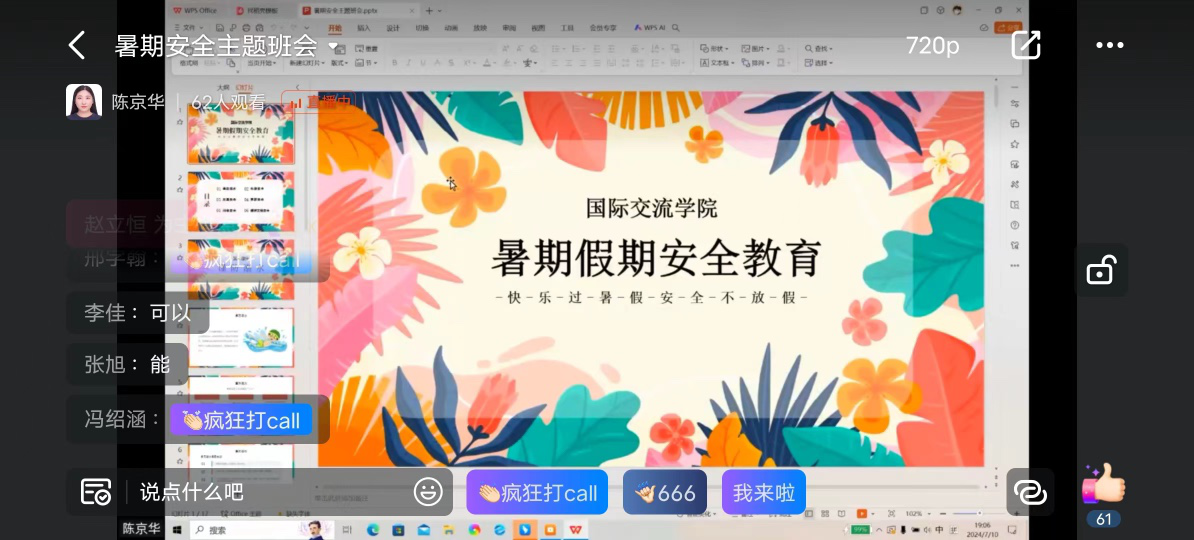This screenshot has height=540, width=1194.
Task: Send the 疯狂打call quick reply
Action: click(537, 492)
